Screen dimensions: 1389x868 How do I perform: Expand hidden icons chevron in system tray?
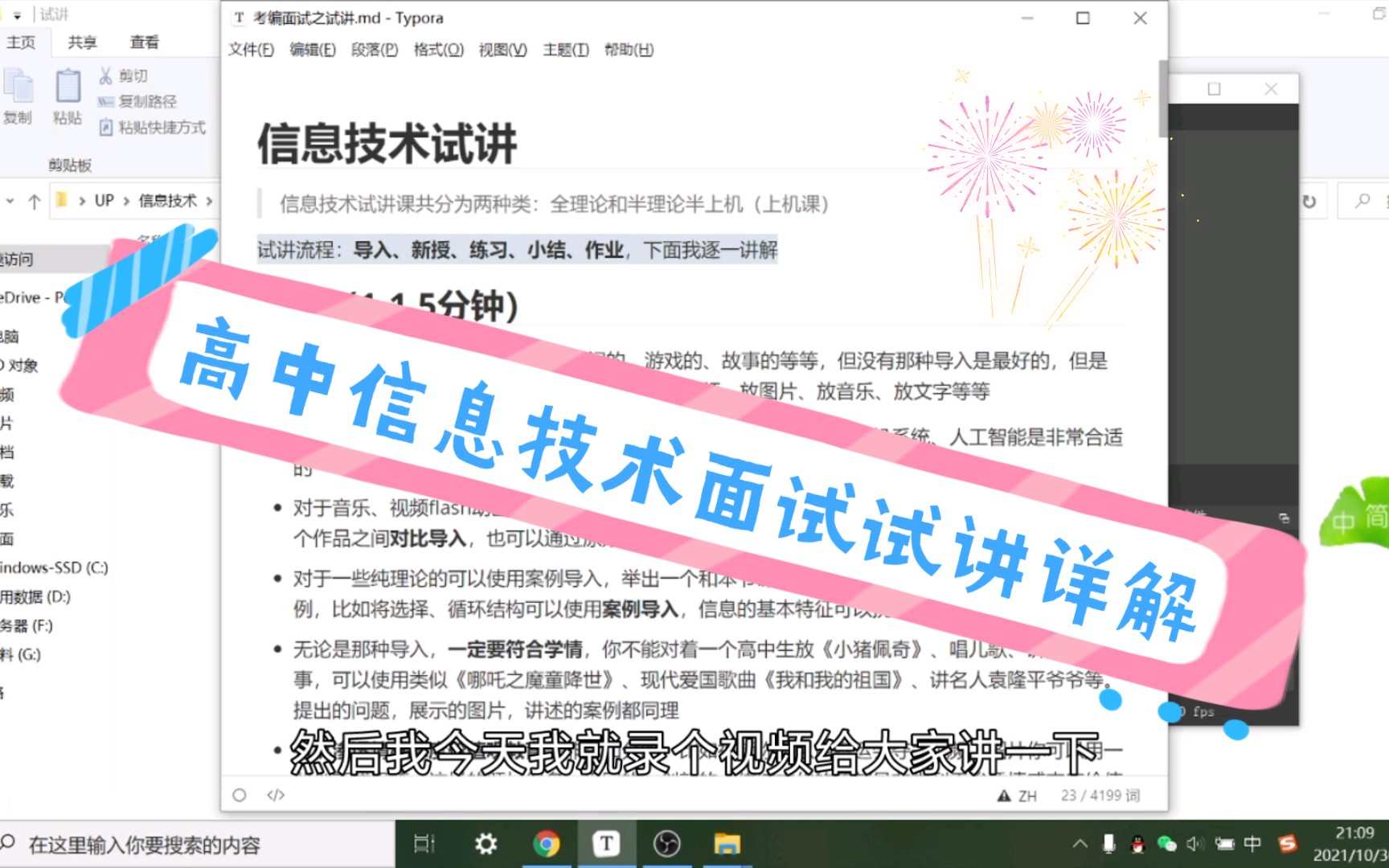[1080, 844]
